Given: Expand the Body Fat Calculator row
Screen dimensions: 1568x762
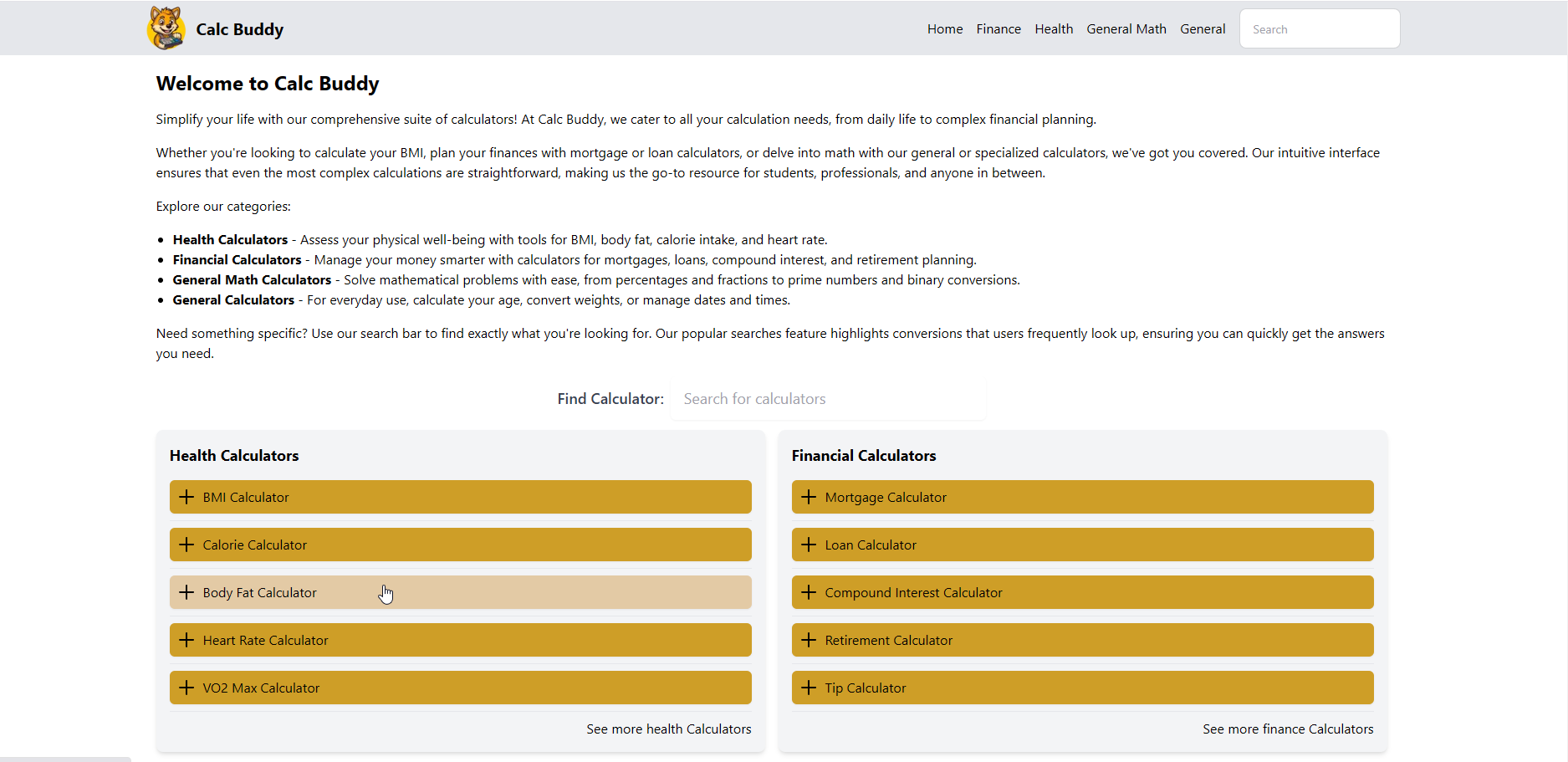Looking at the screenshot, I should 460,592.
